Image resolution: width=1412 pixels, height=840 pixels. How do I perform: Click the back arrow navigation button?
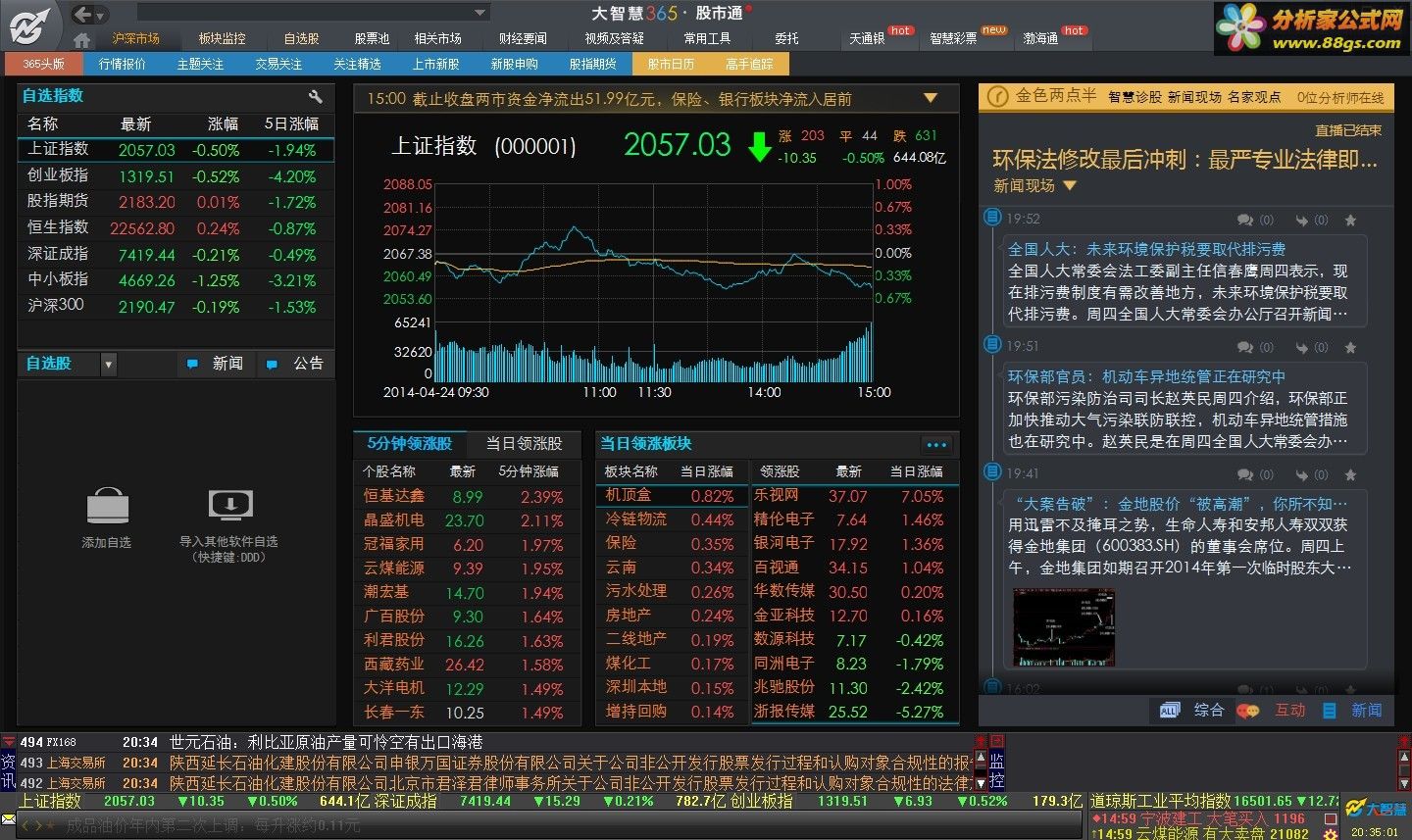[82, 14]
